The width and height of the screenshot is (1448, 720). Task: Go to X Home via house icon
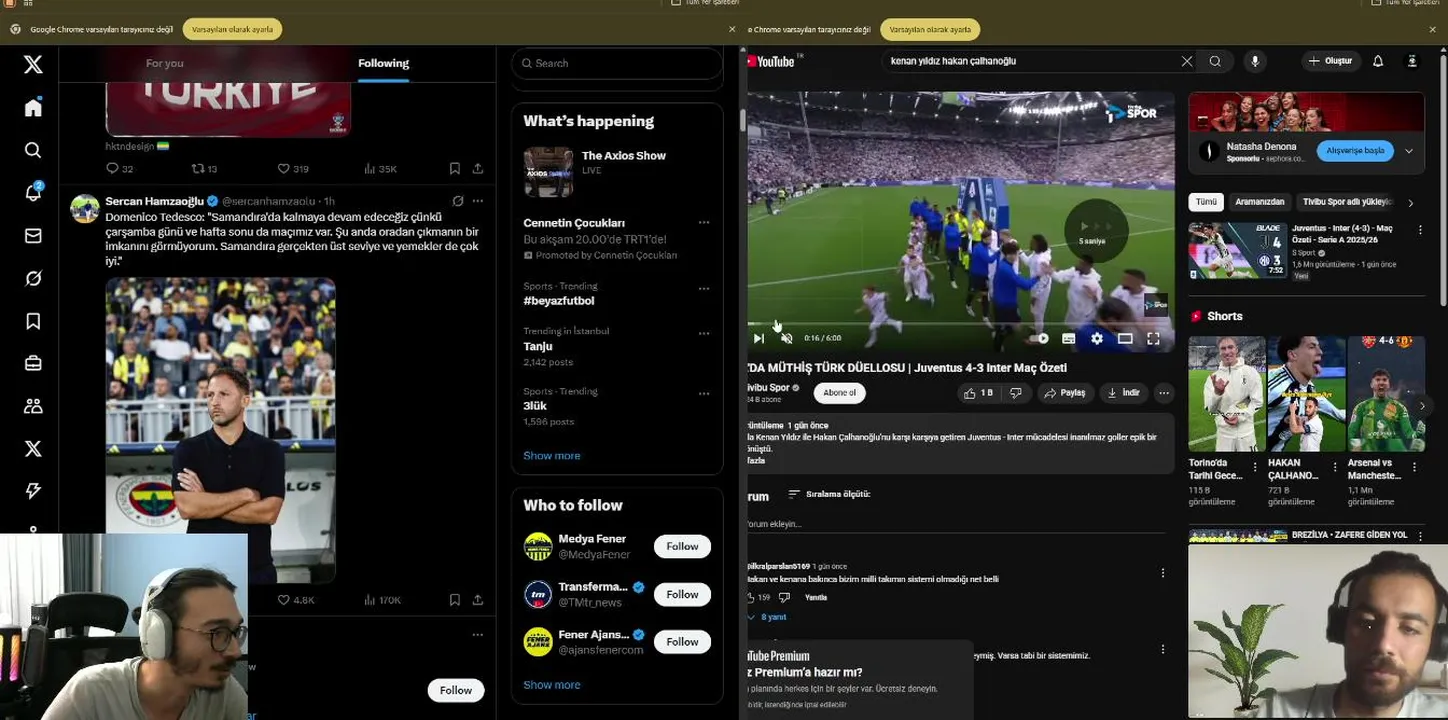[33, 108]
